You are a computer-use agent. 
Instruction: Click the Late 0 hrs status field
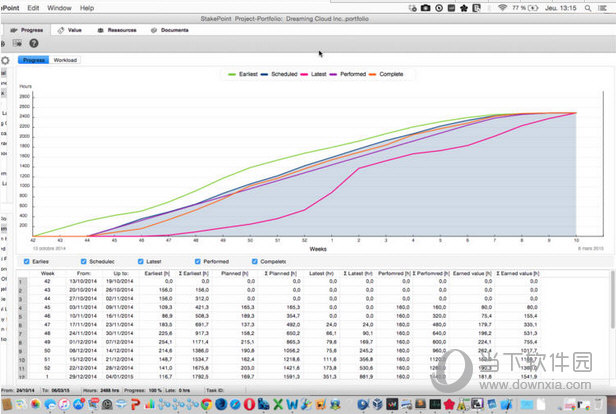click(x=178, y=391)
